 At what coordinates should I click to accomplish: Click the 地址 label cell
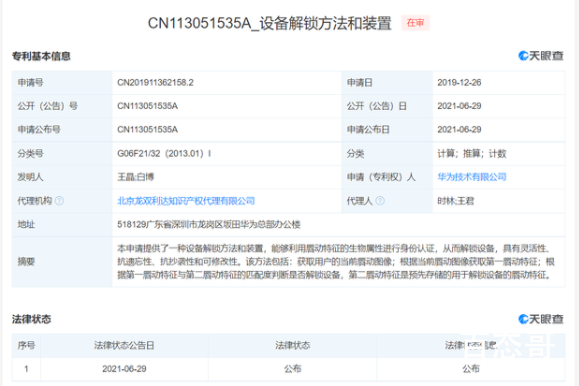(62, 224)
